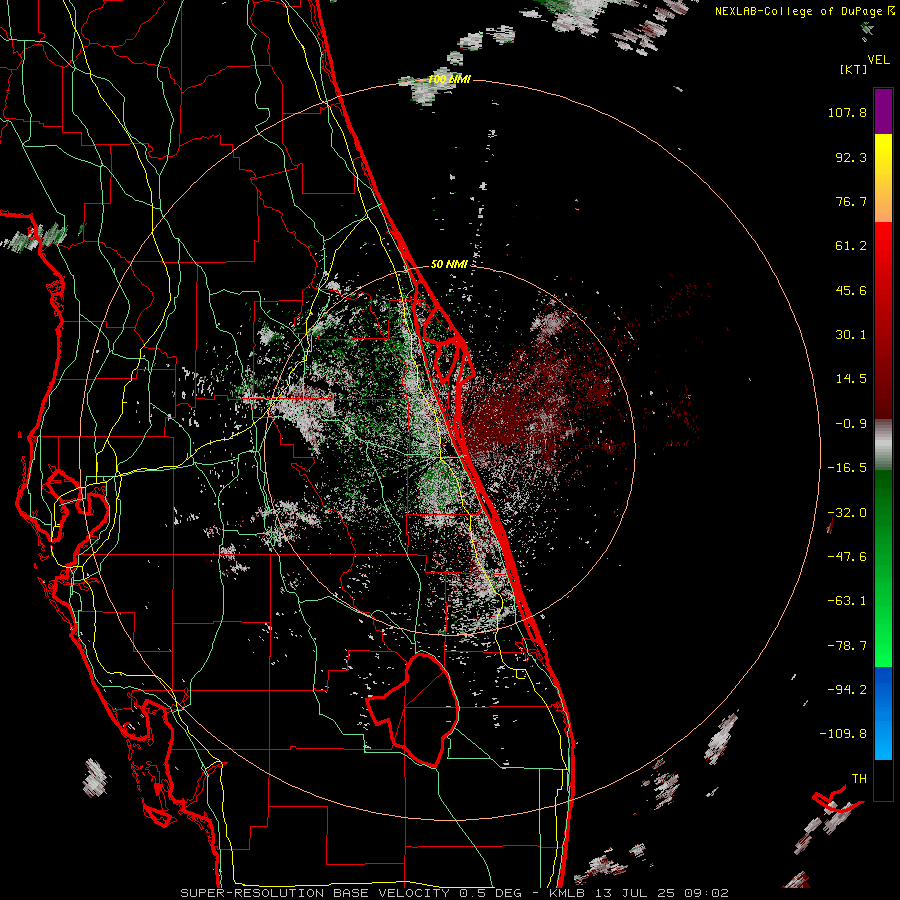This screenshot has height=900, width=900.
Task: Click the -0.9 value on velocity scale
Action: [x=851, y=424]
